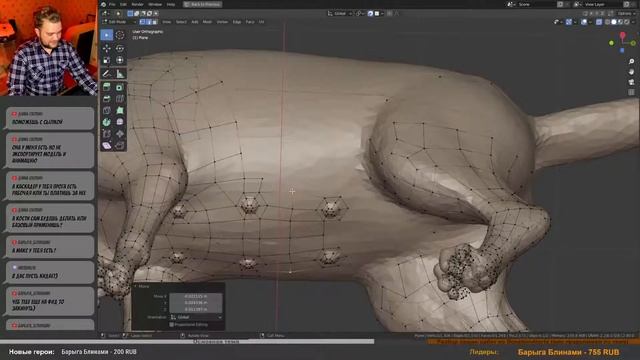Select the Spin tool
This screenshot has height=360, width=640.
pyautogui.click(x=107, y=122)
